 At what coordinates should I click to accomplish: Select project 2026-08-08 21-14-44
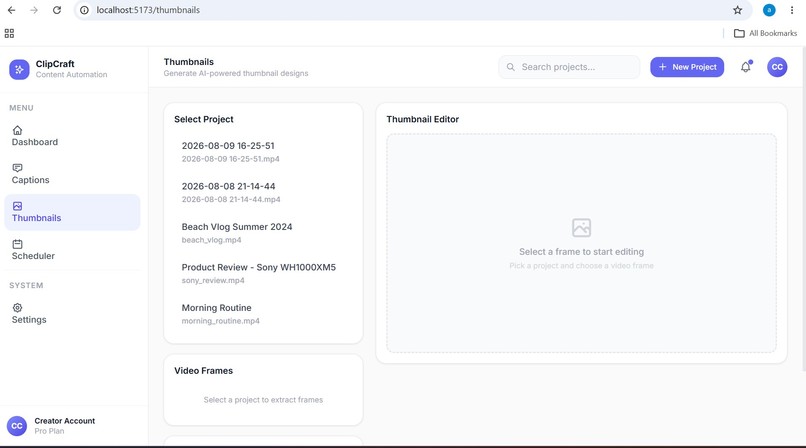(x=263, y=192)
